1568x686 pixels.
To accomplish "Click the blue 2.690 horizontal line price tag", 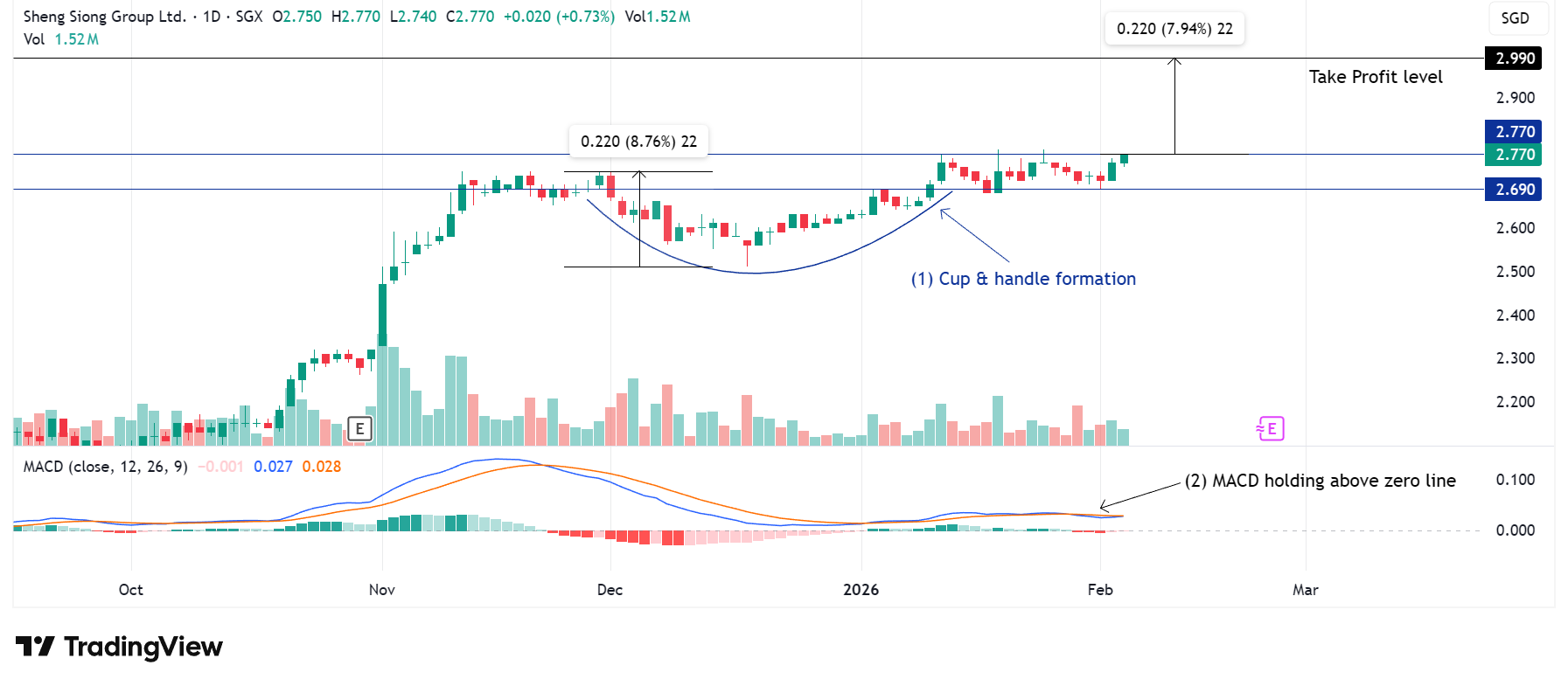I will pyautogui.click(x=1513, y=190).
